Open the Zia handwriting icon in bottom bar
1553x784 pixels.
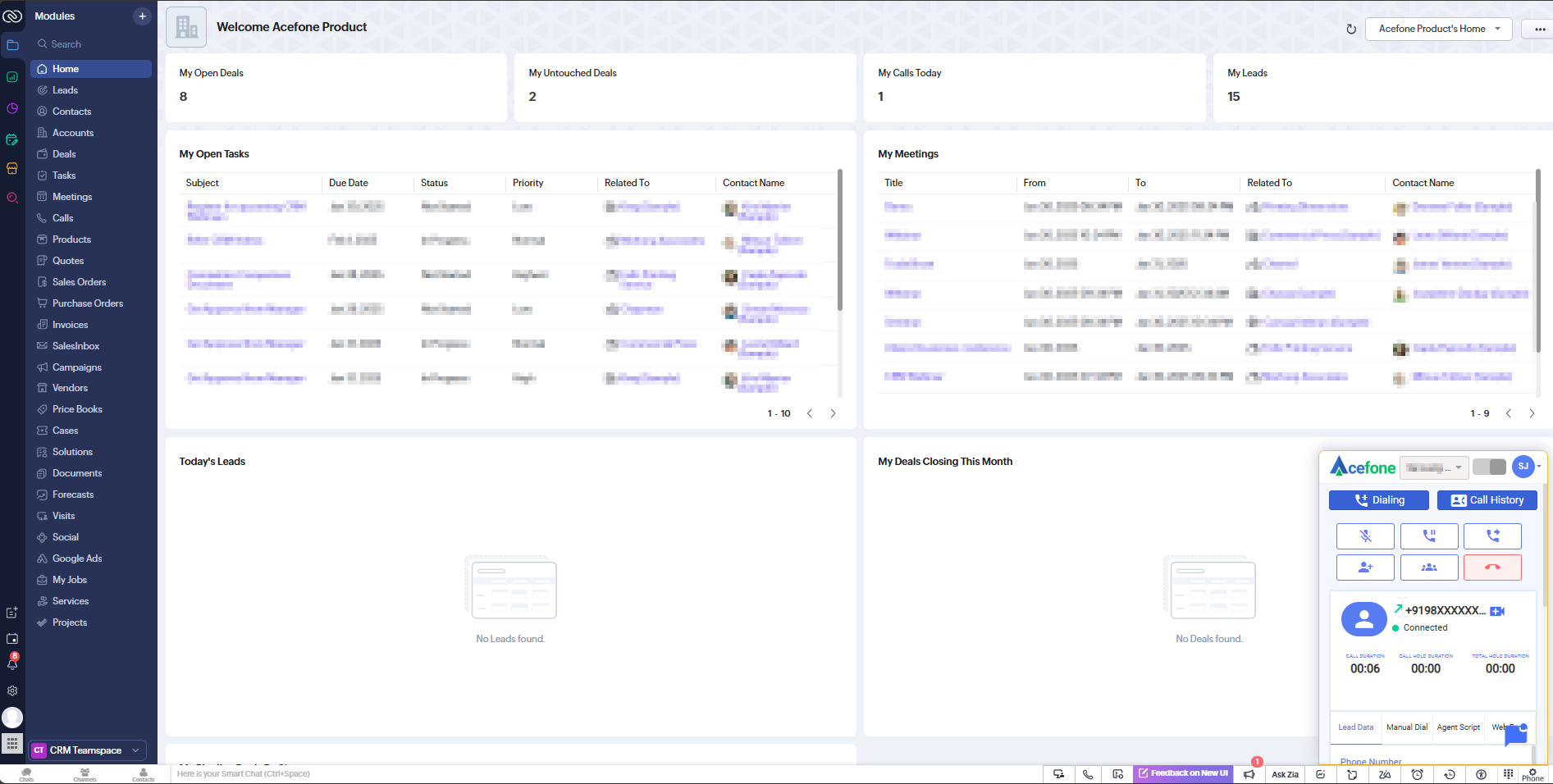(x=1385, y=774)
